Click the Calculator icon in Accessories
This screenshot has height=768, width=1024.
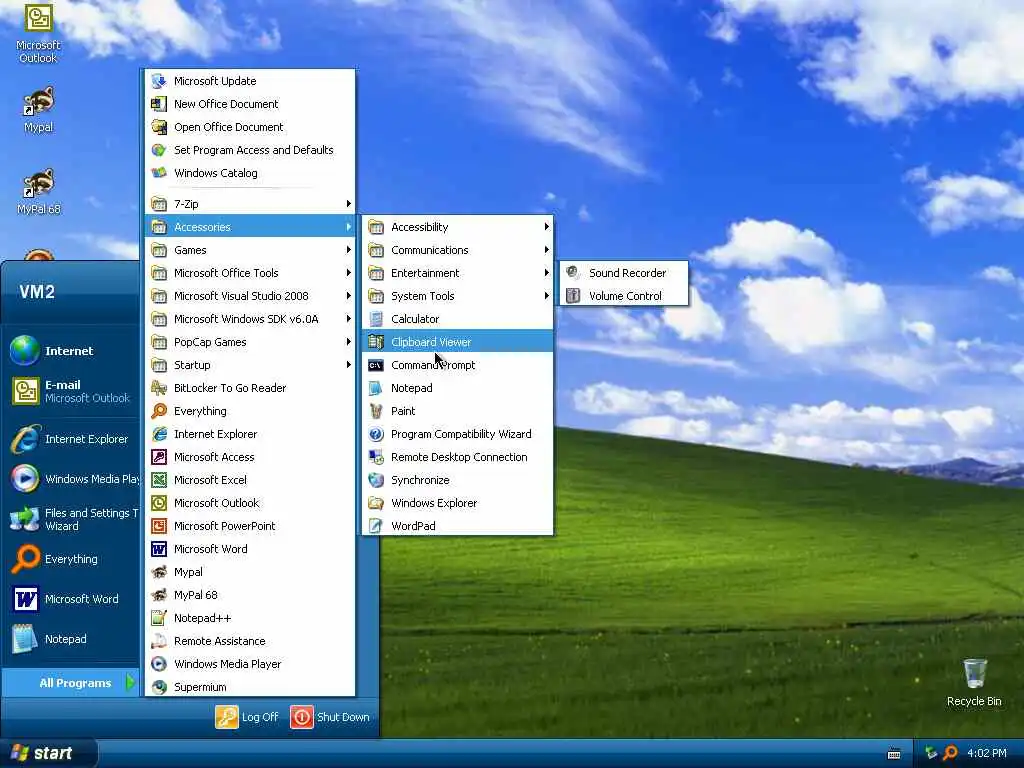tap(376, 319)
